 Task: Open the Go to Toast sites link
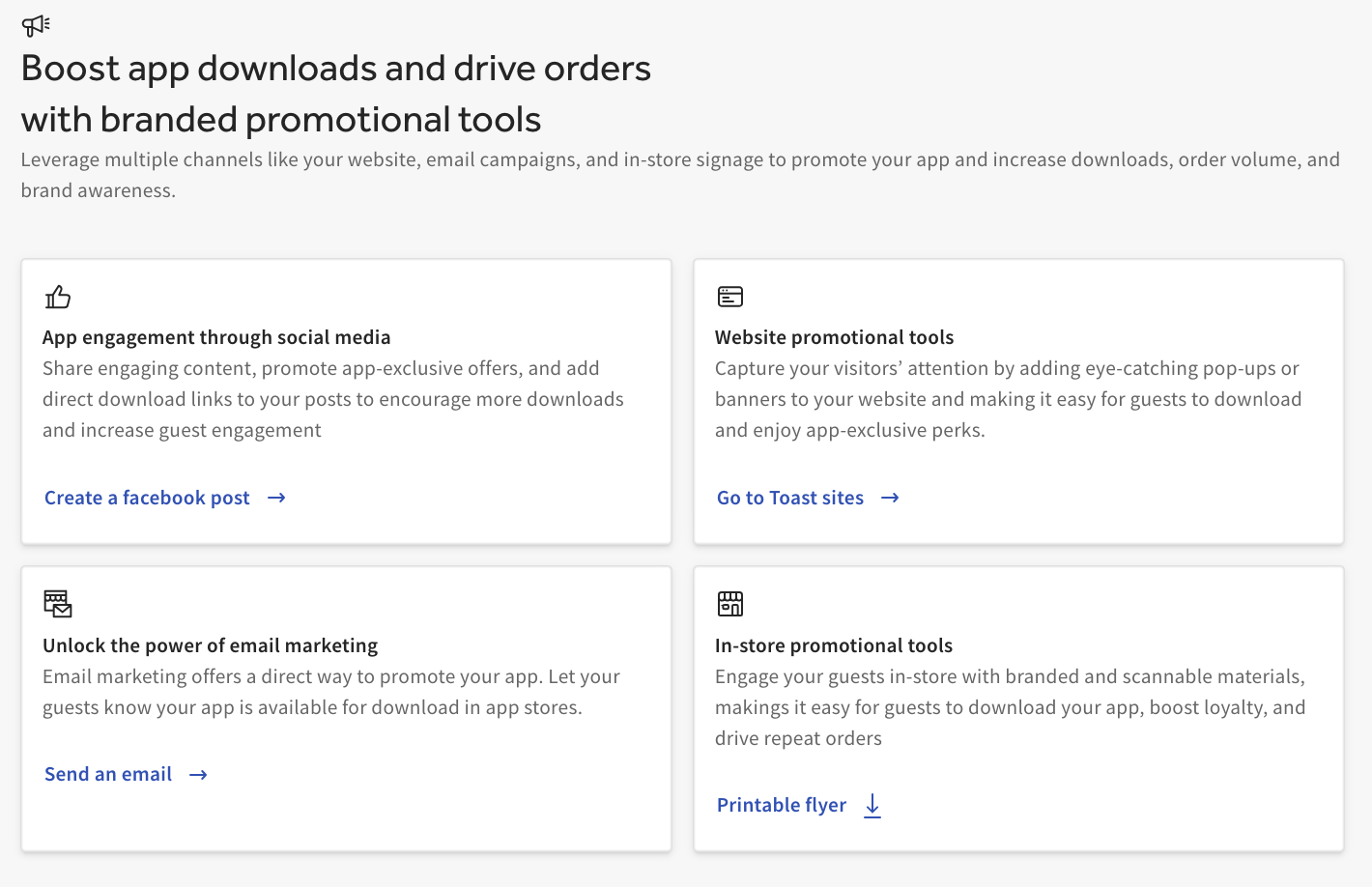(789, 499)
